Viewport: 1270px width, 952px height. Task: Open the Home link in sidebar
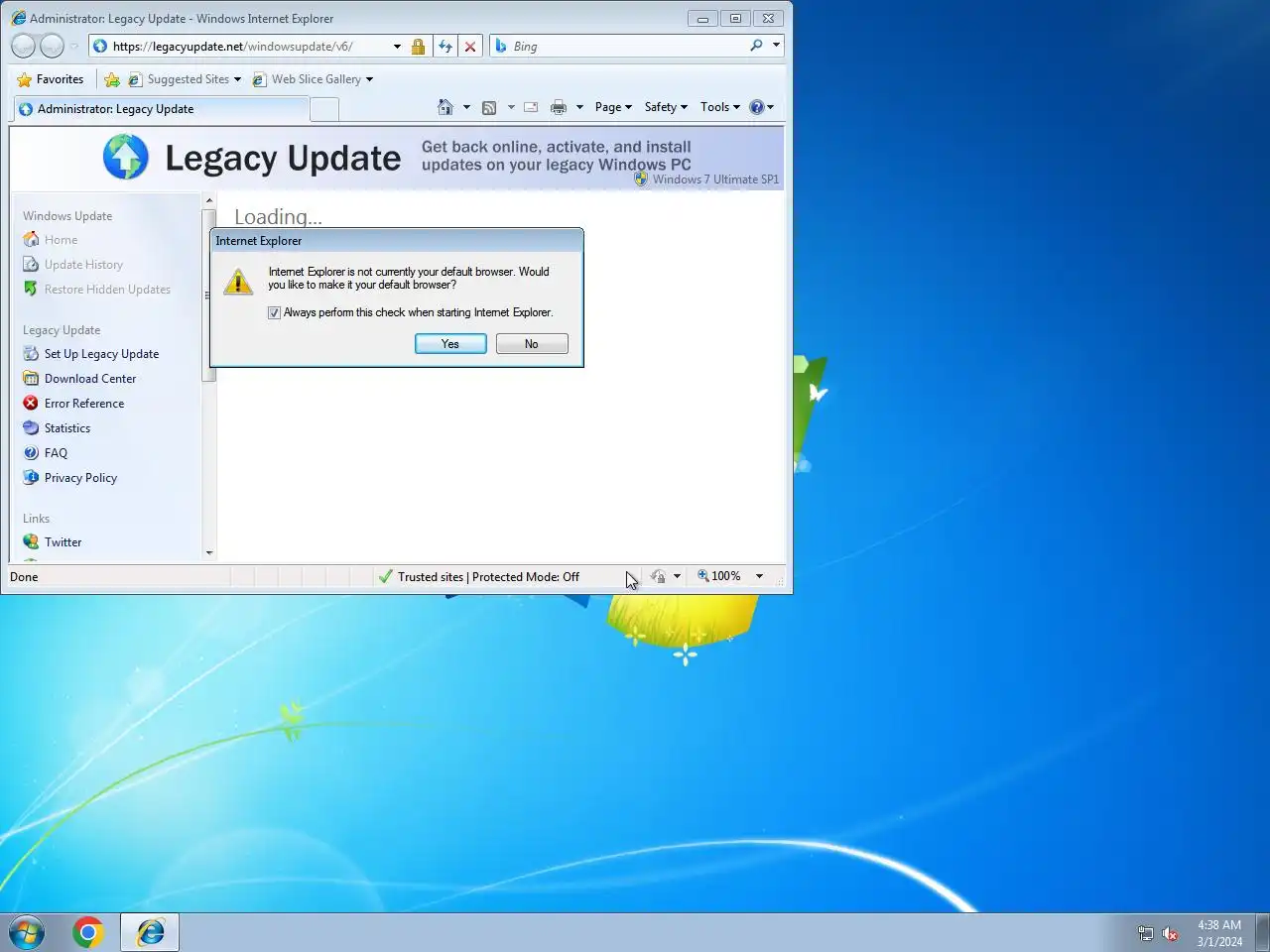(x=61, y=240)
